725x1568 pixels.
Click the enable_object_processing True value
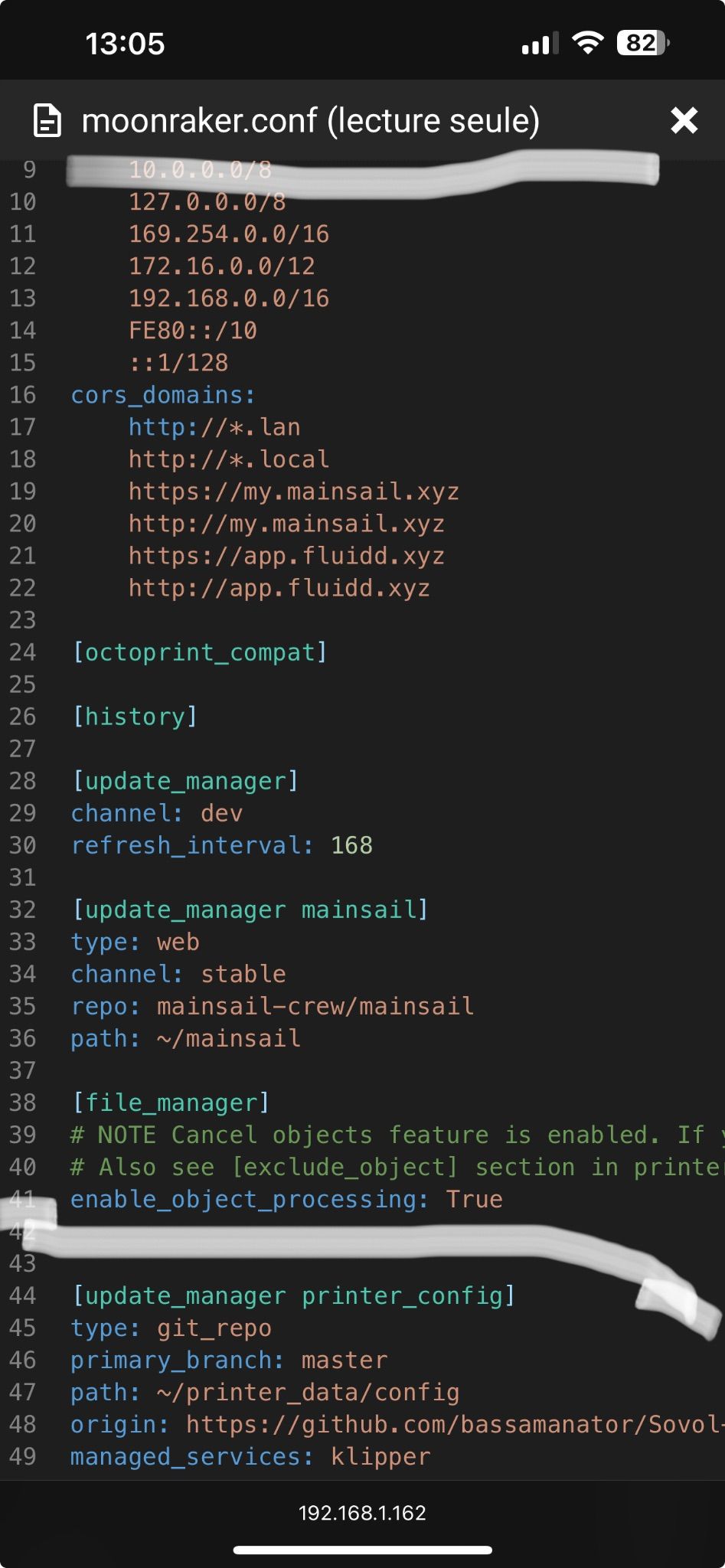[474, 1199]
